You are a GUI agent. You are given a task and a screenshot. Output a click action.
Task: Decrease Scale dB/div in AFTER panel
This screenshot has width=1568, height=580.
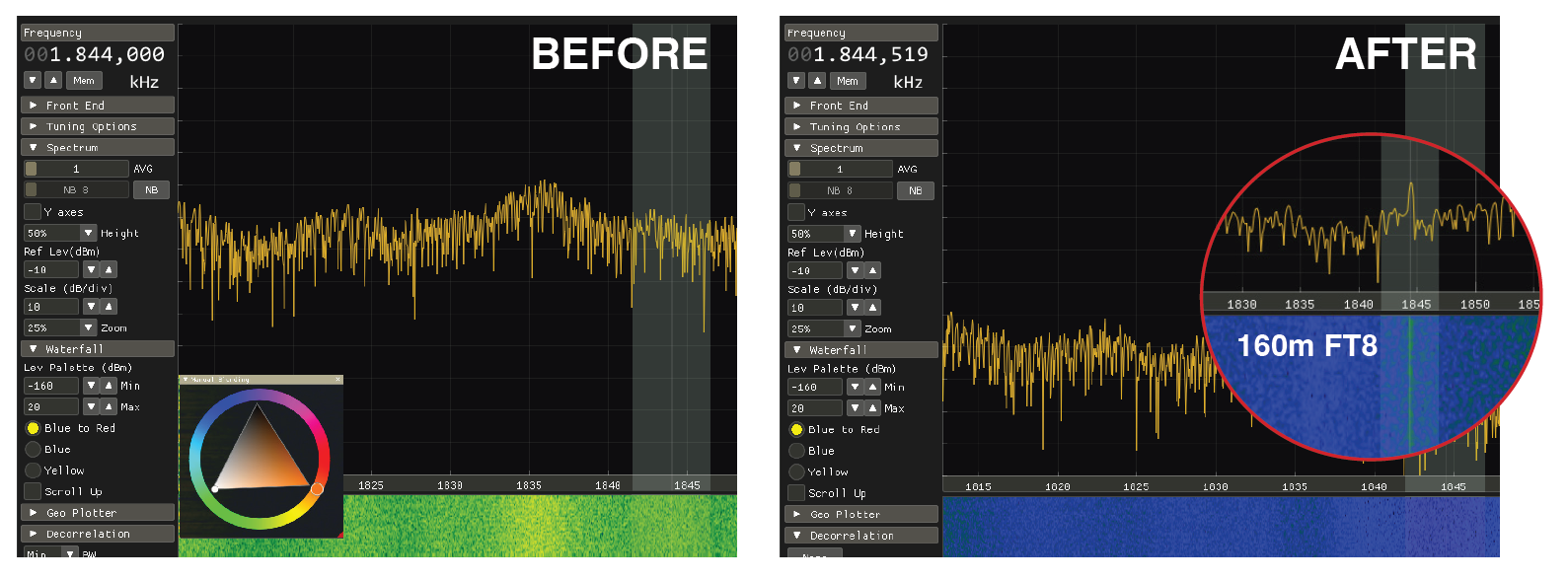(855, 308)
